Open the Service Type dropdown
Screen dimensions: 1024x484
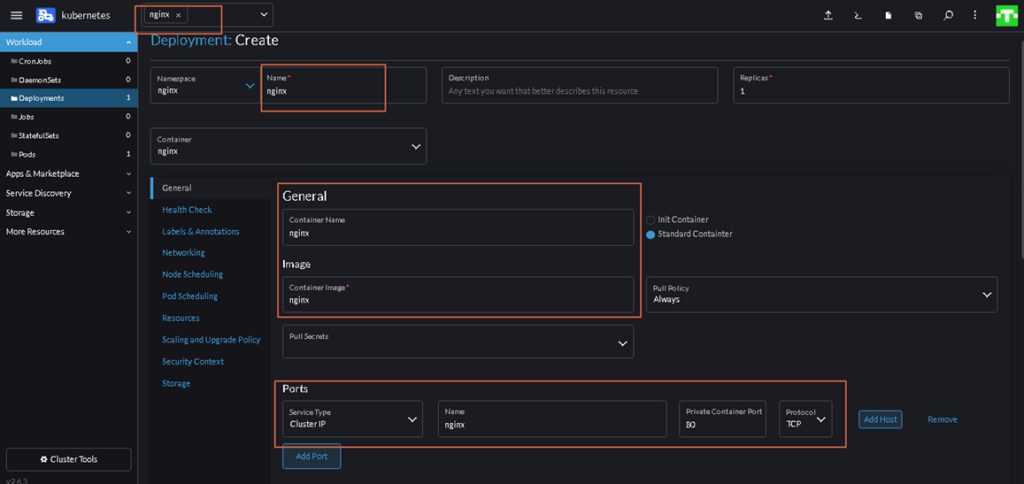353,419
